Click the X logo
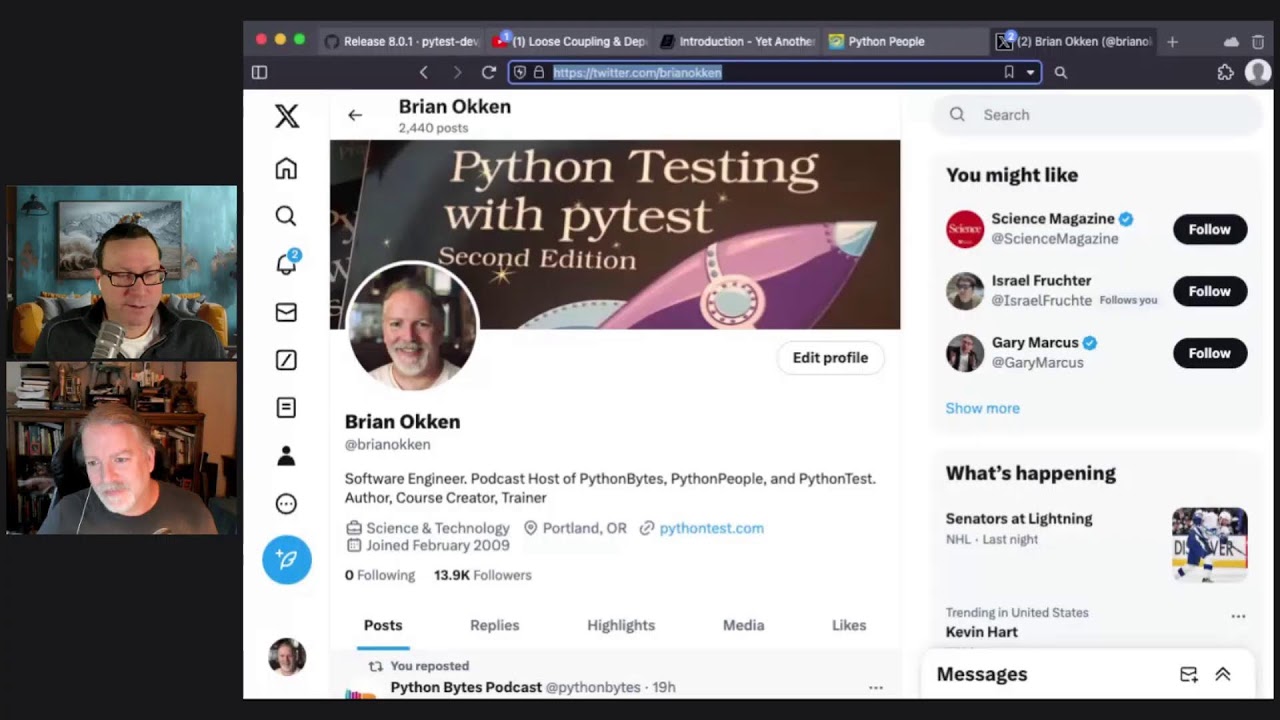The width and height of the screenshot is (1280, 720). [287, 117]
